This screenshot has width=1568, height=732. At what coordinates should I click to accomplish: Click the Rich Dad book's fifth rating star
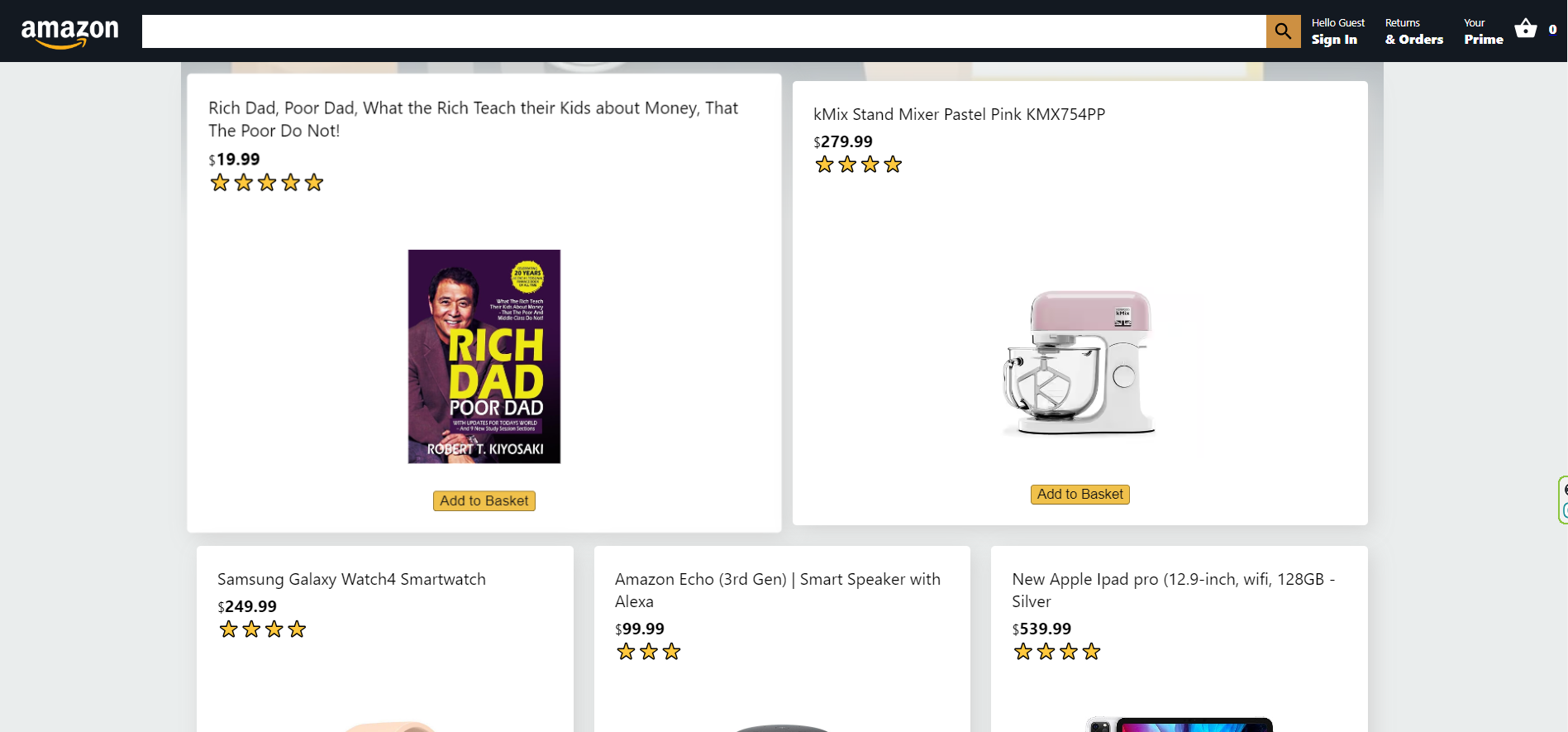314,183
